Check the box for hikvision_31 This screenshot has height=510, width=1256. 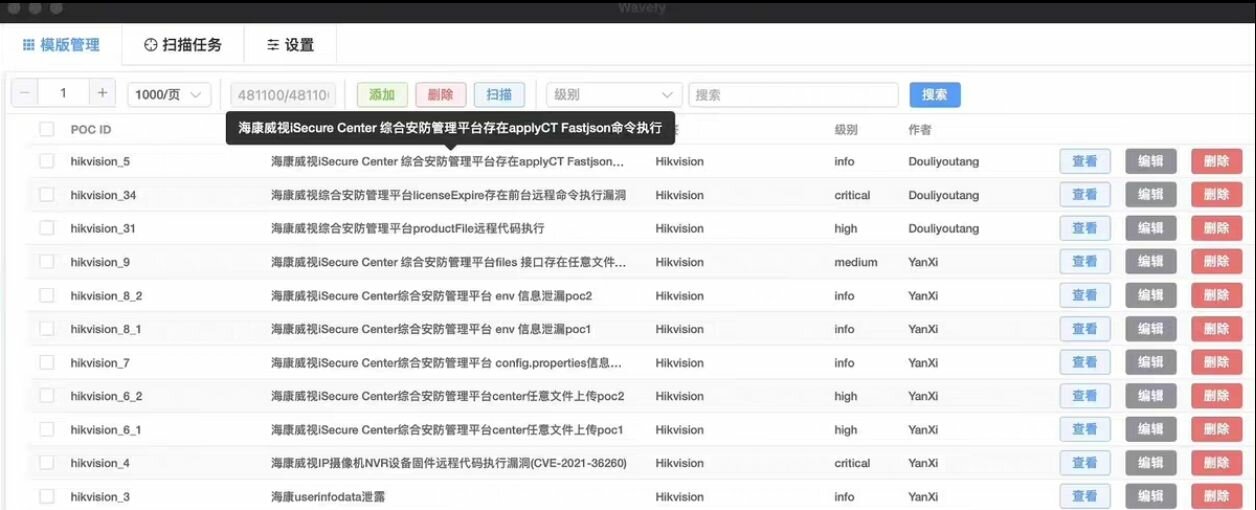click(47, 228)
